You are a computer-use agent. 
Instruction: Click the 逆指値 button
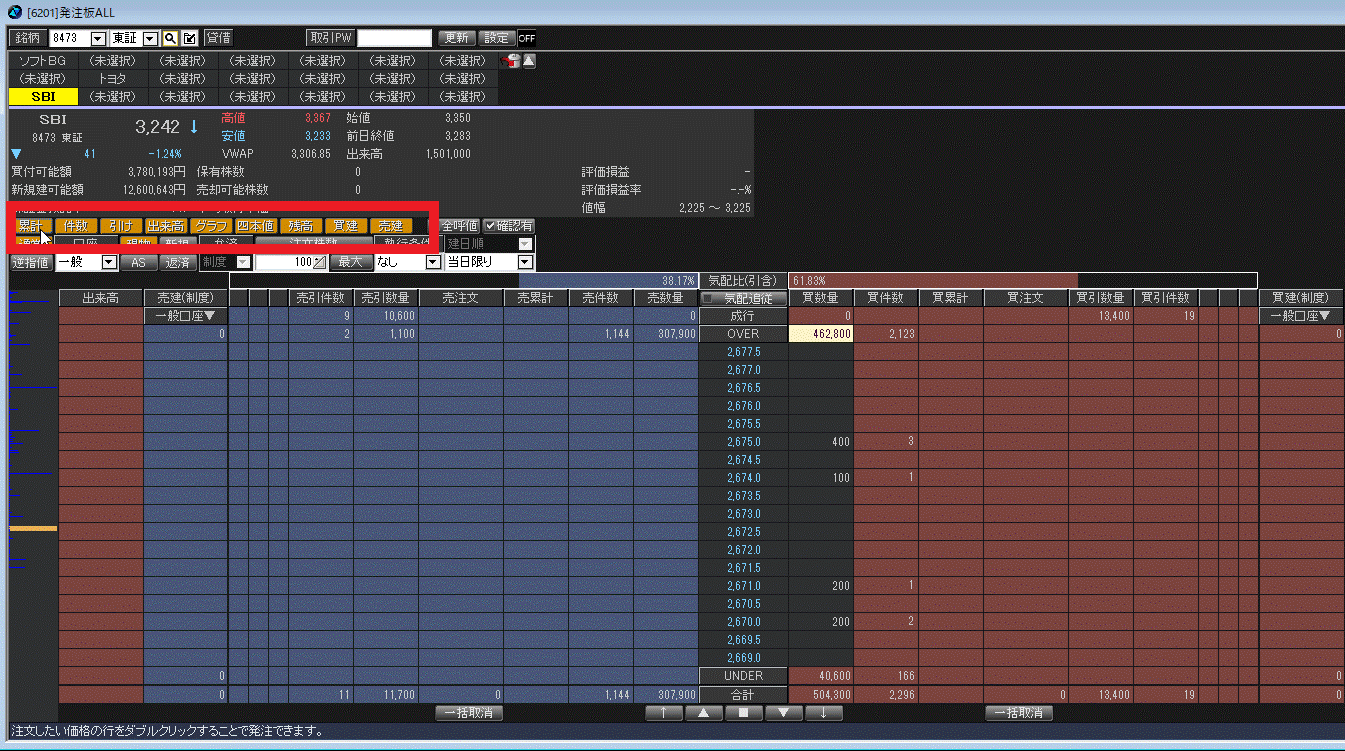click(31, 262)
